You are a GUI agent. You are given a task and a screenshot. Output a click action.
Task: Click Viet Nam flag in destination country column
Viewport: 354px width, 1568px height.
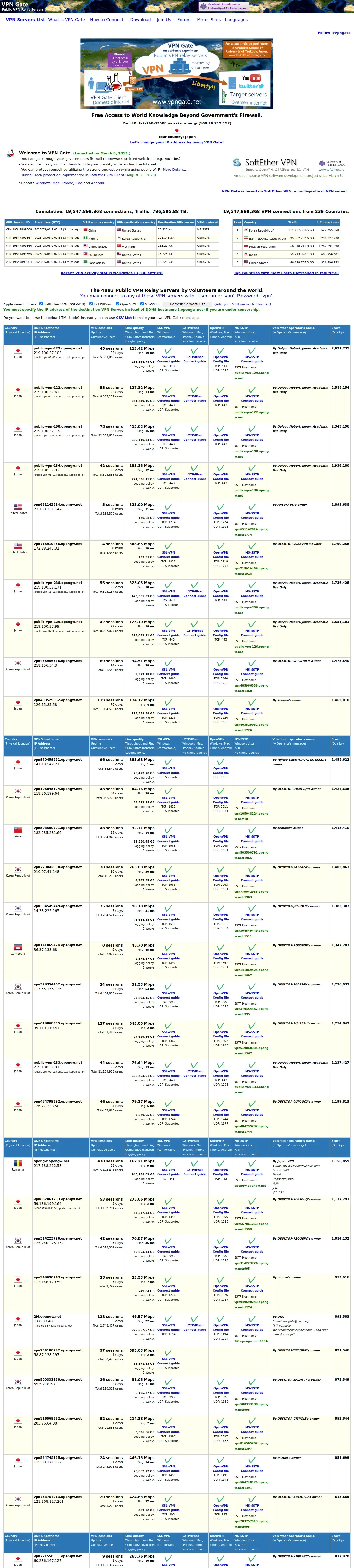coord(119,246)
